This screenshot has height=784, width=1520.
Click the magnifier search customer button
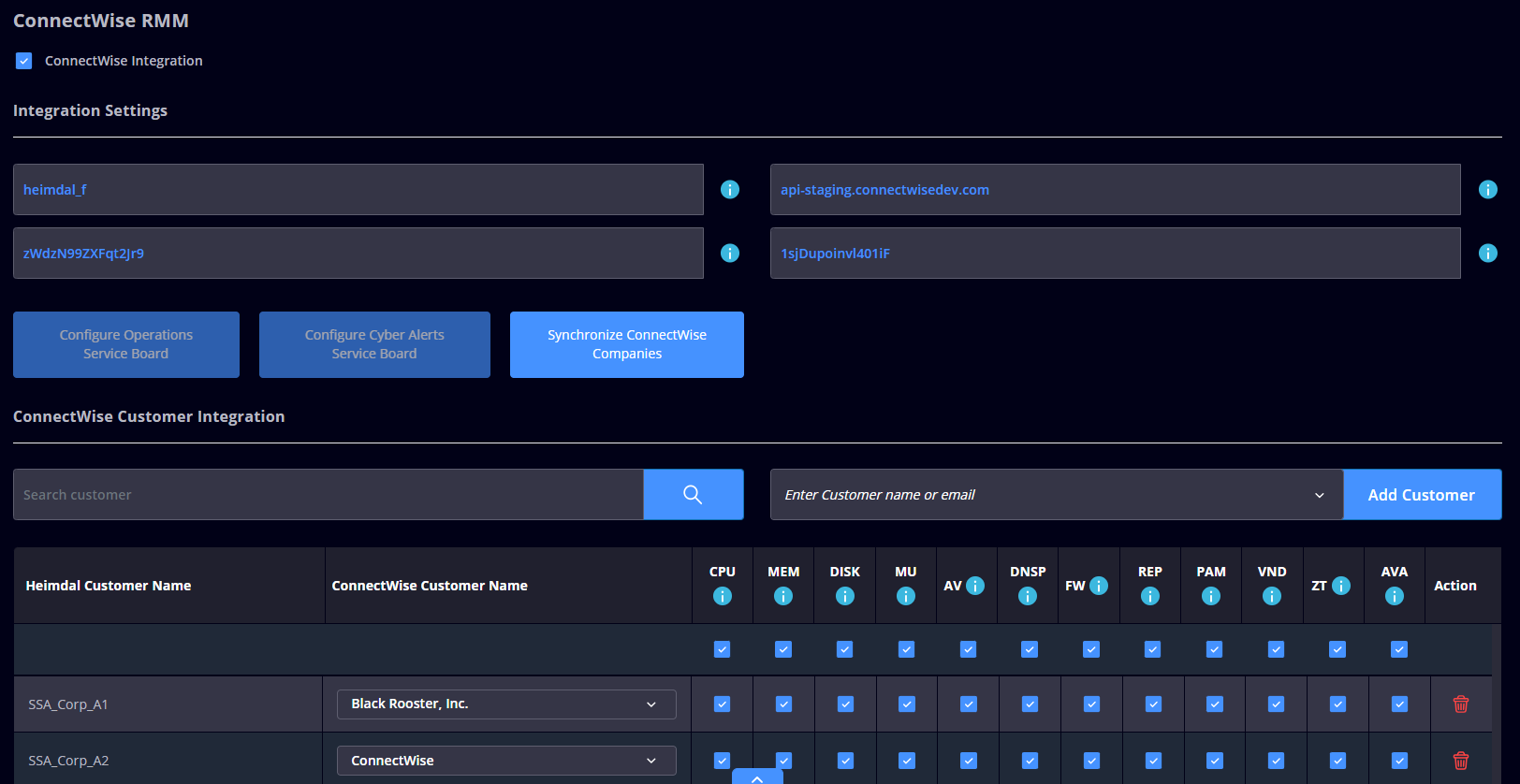pos(693,495)
